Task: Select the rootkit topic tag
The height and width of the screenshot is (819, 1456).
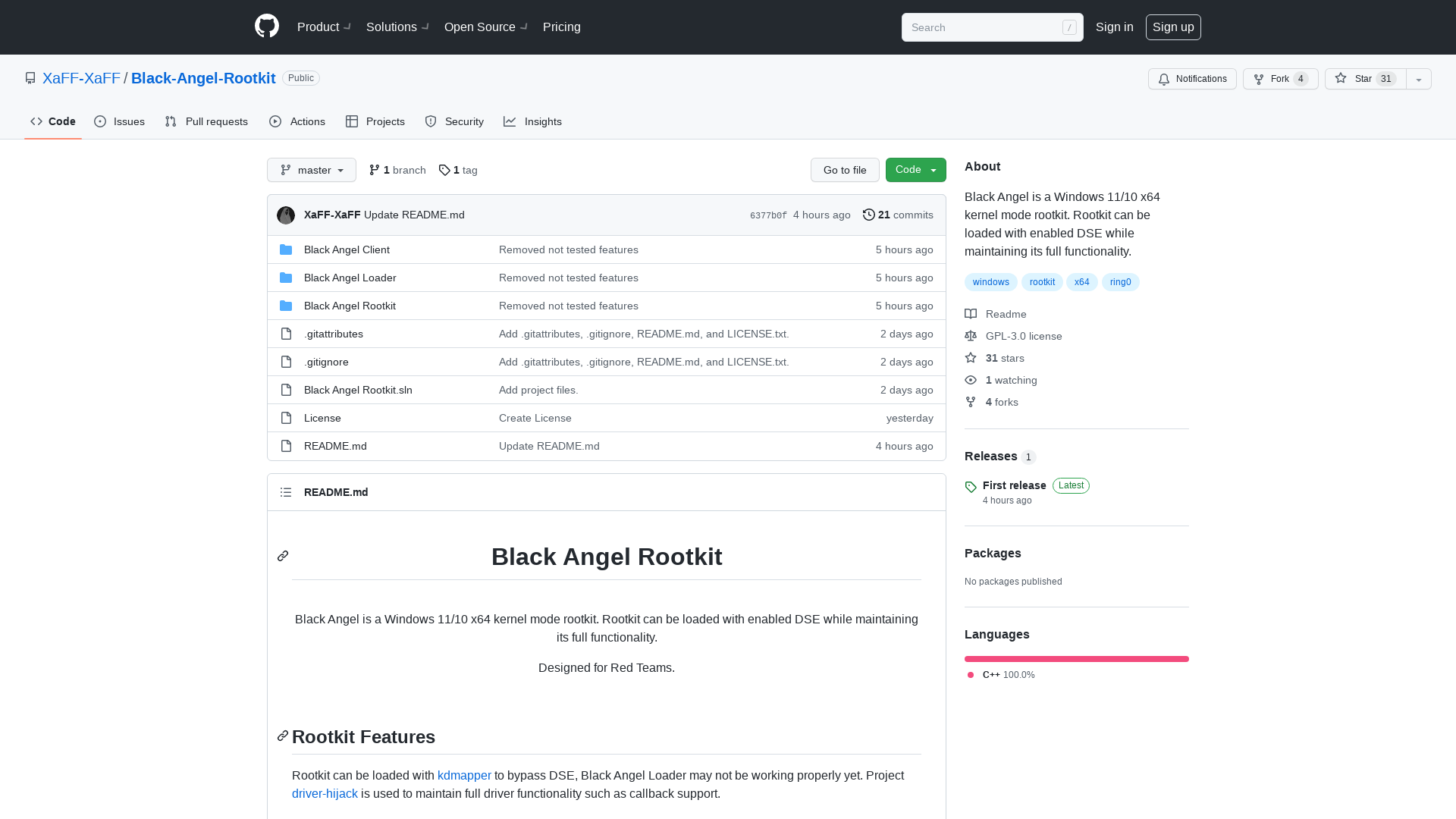Action: click(1042, 282)
